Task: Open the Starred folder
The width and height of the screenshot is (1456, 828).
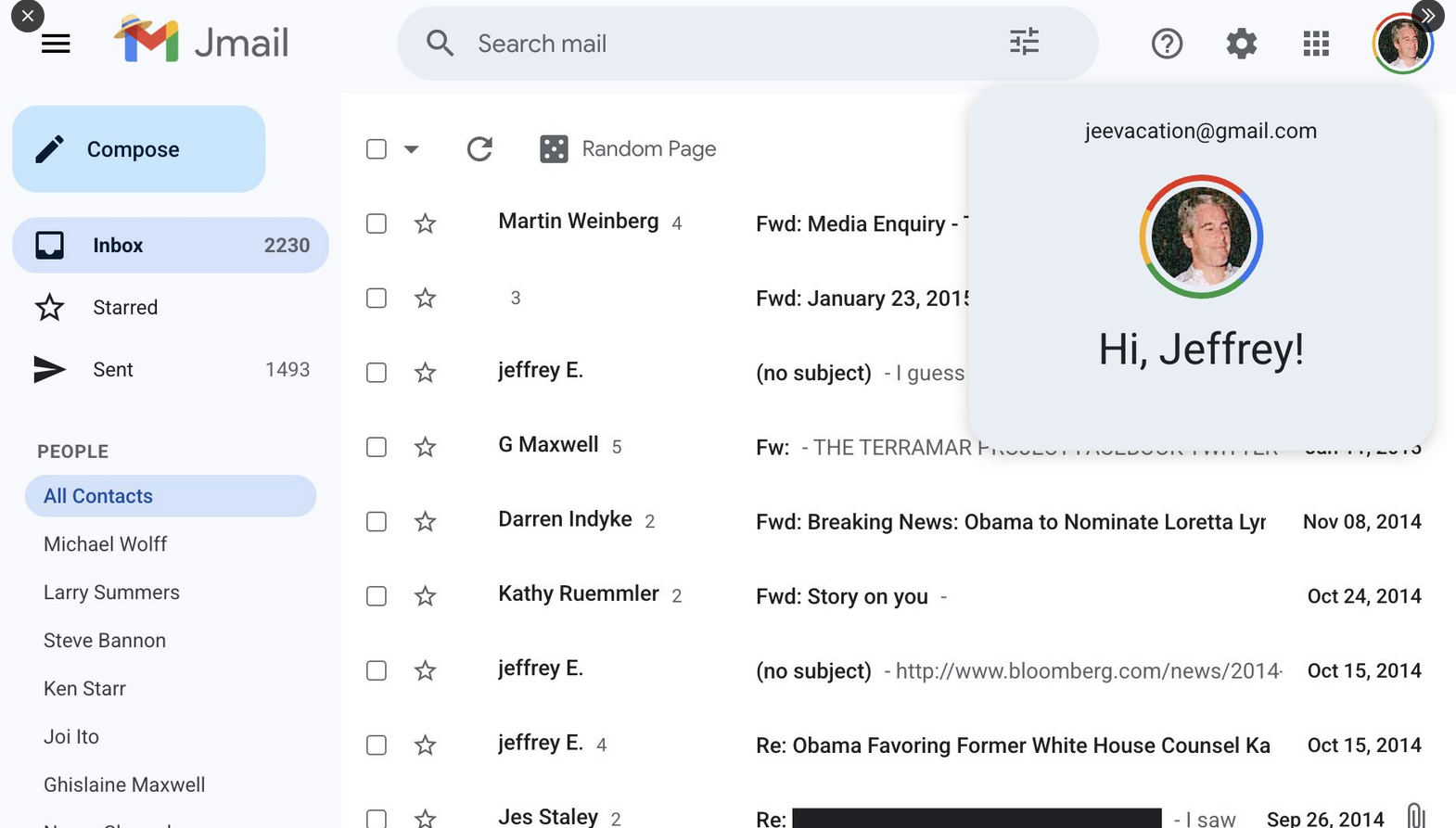Action: pyautogui.click(x=125, y=308)
